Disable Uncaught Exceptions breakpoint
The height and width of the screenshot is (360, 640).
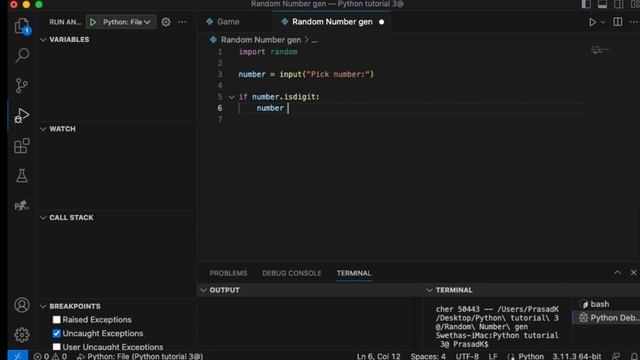(x=57, y=333)
